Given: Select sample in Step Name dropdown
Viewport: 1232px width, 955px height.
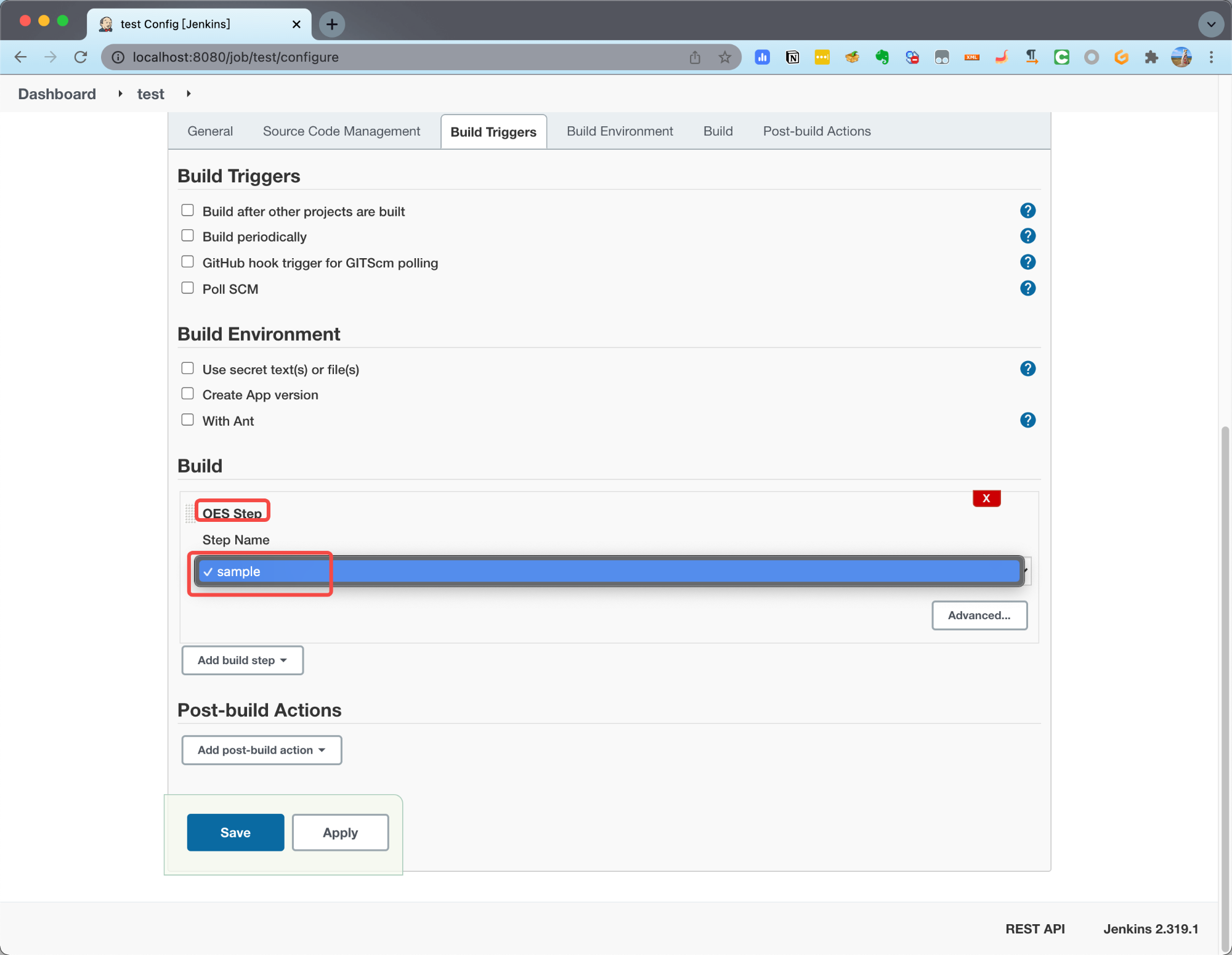Looking at the screenshot, I should [x=239, y=572].
